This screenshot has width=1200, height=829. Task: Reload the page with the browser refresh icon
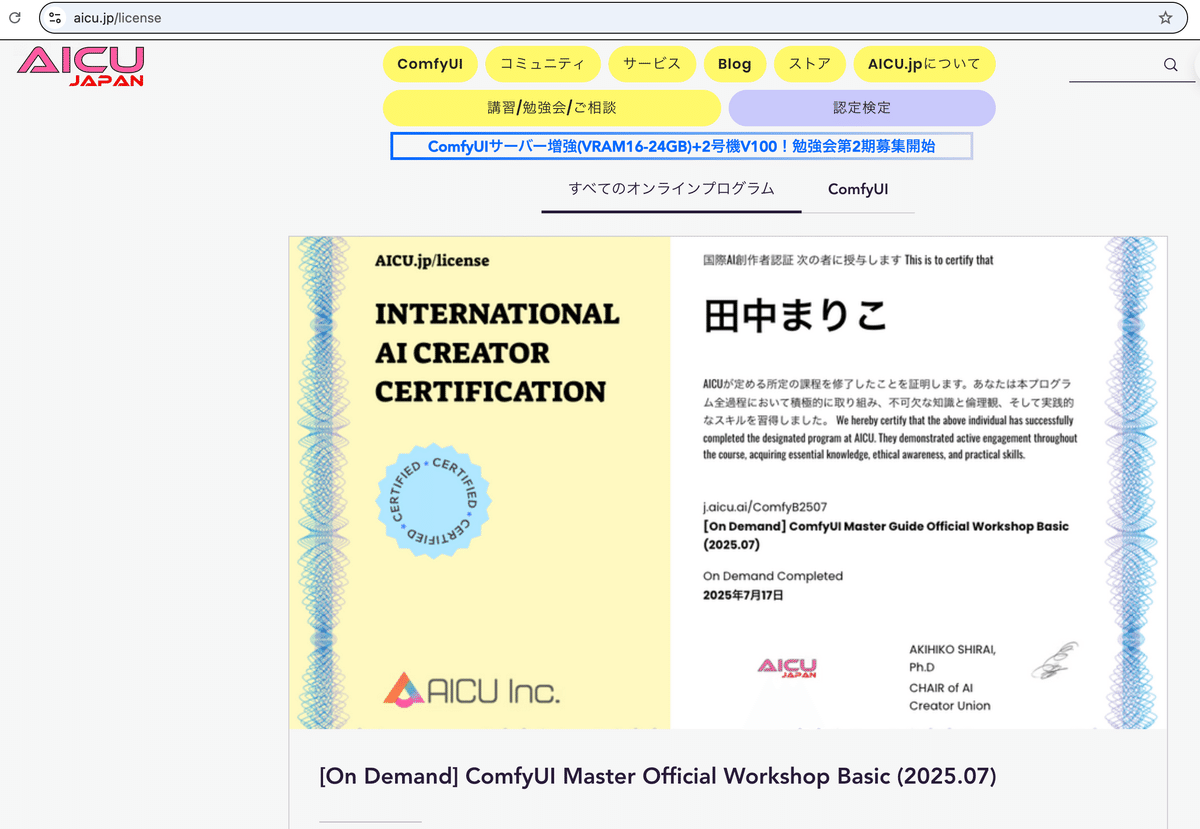pos(14,18)
